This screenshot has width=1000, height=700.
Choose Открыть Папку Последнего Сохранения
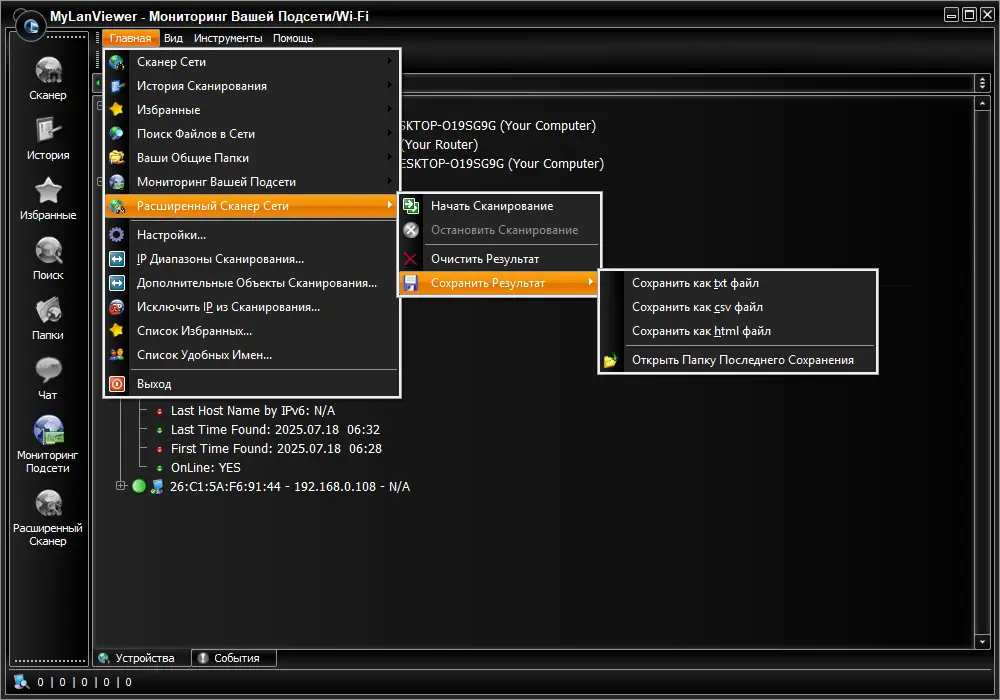point(738,360)
